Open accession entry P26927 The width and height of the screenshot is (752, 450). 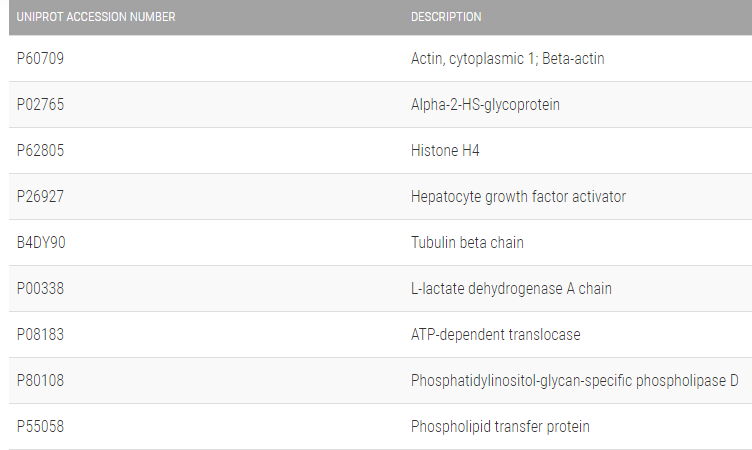(x=41, y=197)
